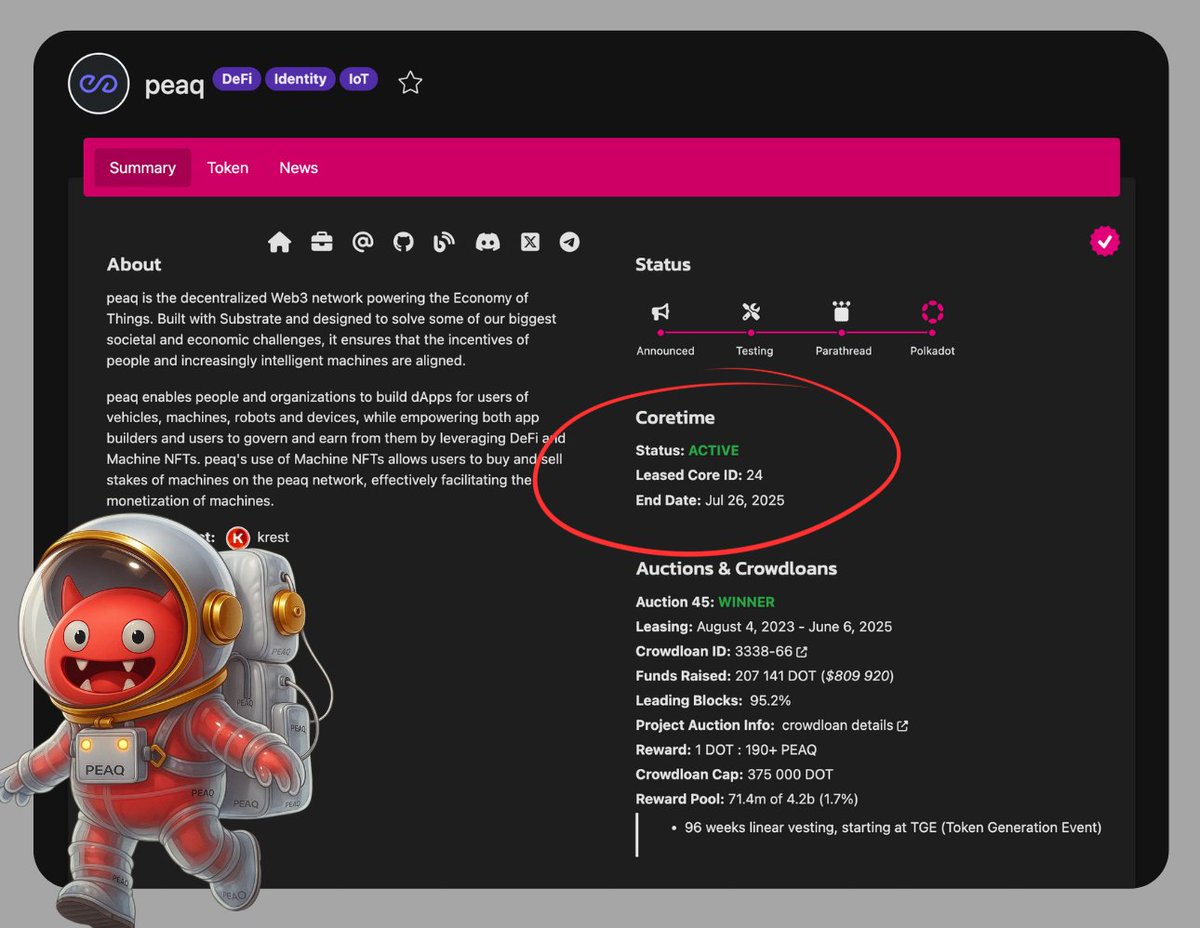
Task: Open the Discord server icon
Action: point(487,242)
